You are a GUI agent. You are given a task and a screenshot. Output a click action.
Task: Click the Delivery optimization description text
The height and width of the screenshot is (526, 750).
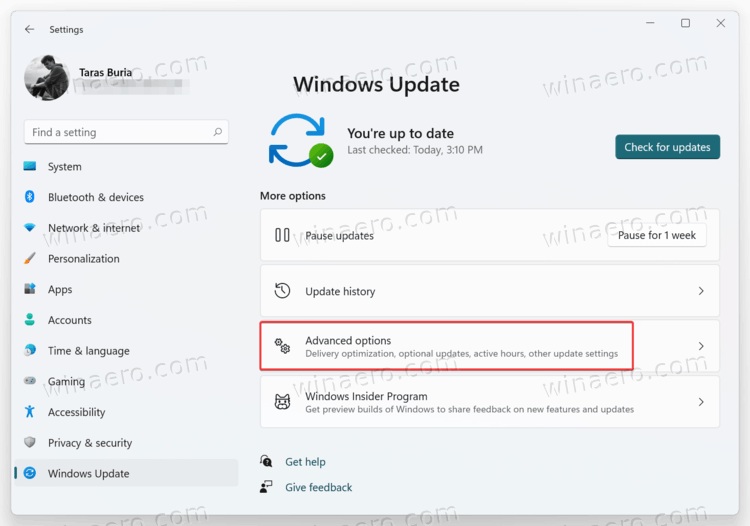coord(462,353)
